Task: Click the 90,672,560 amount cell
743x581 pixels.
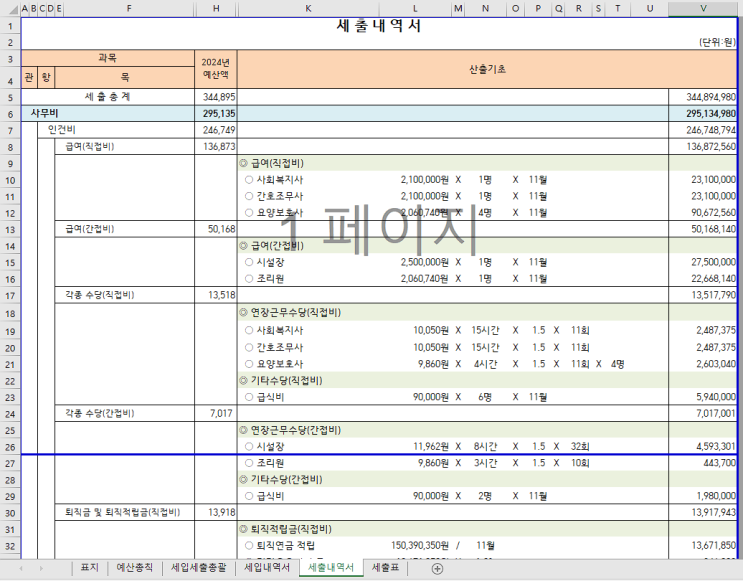Action: click(703, 212)
